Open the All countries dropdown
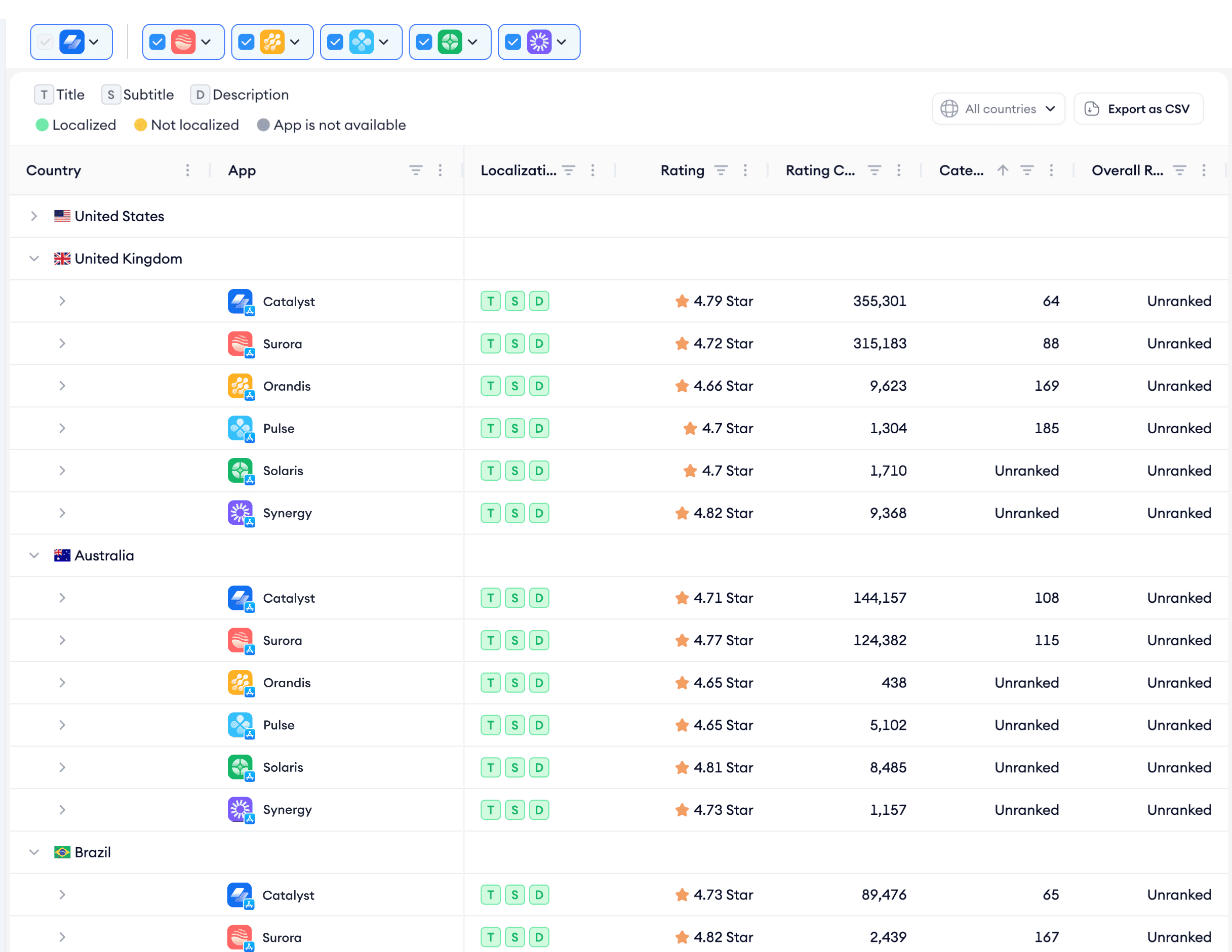This screenshot has width=1232, height=952. coord(998,109)
